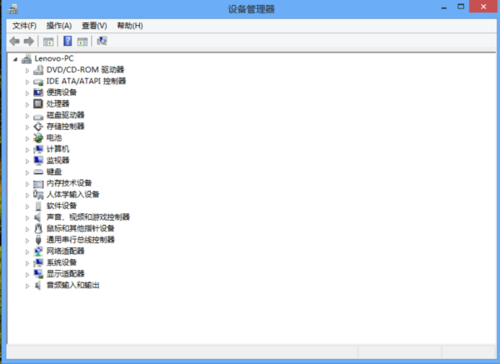Collapse the Lenovo-PC root node
This screenshot has height=364, width=500.
15,59
